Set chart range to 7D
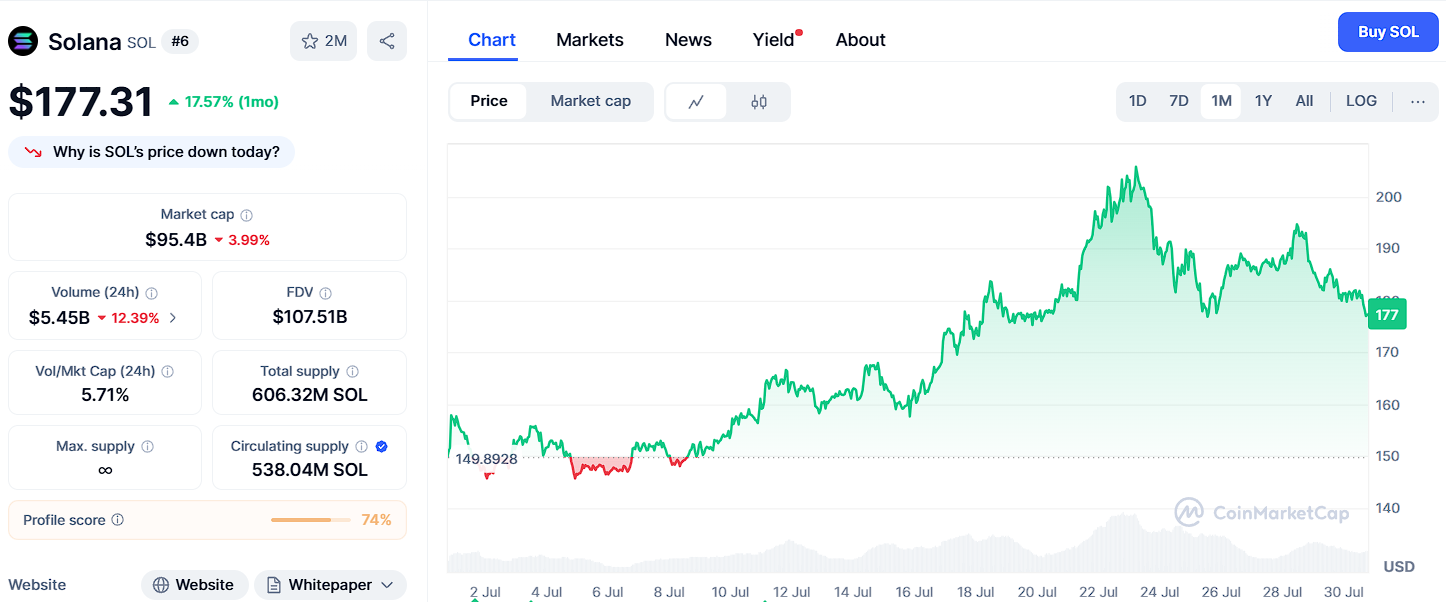 coord(1179,101)
